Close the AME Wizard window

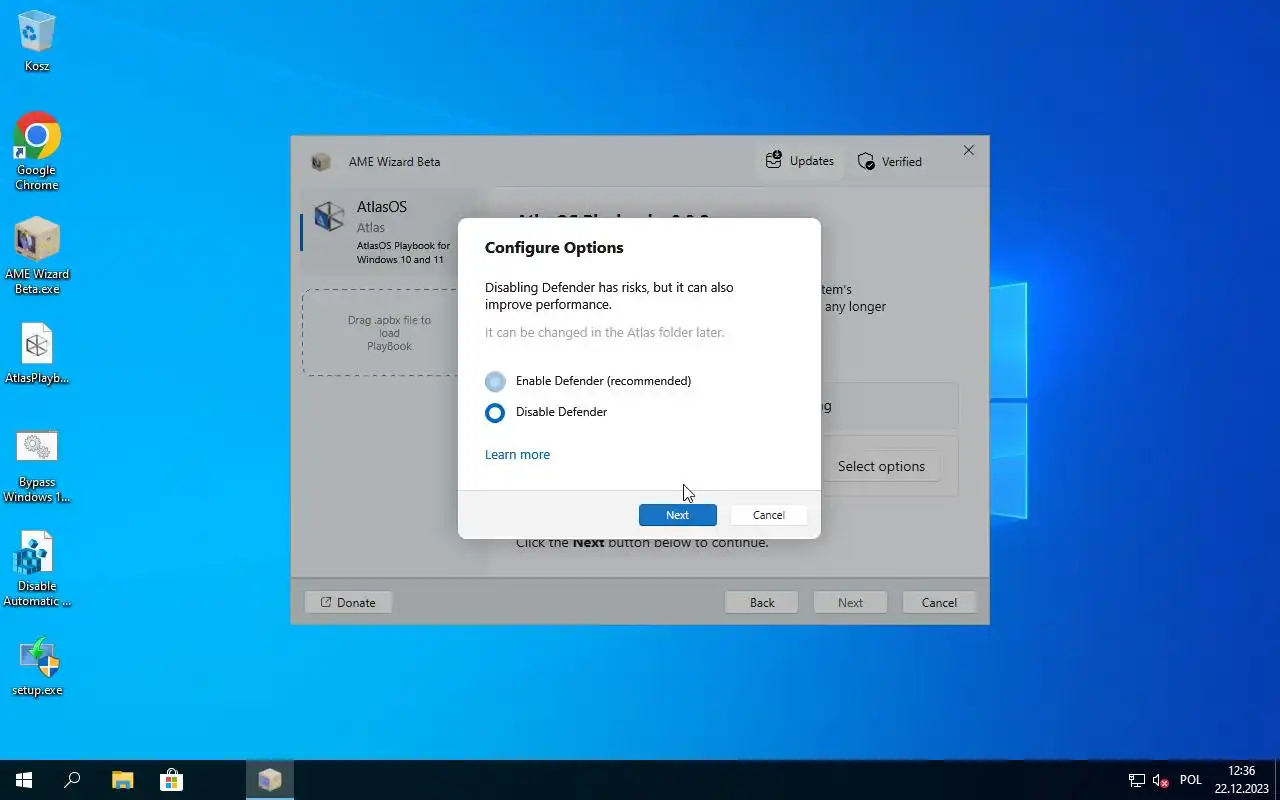968,150
